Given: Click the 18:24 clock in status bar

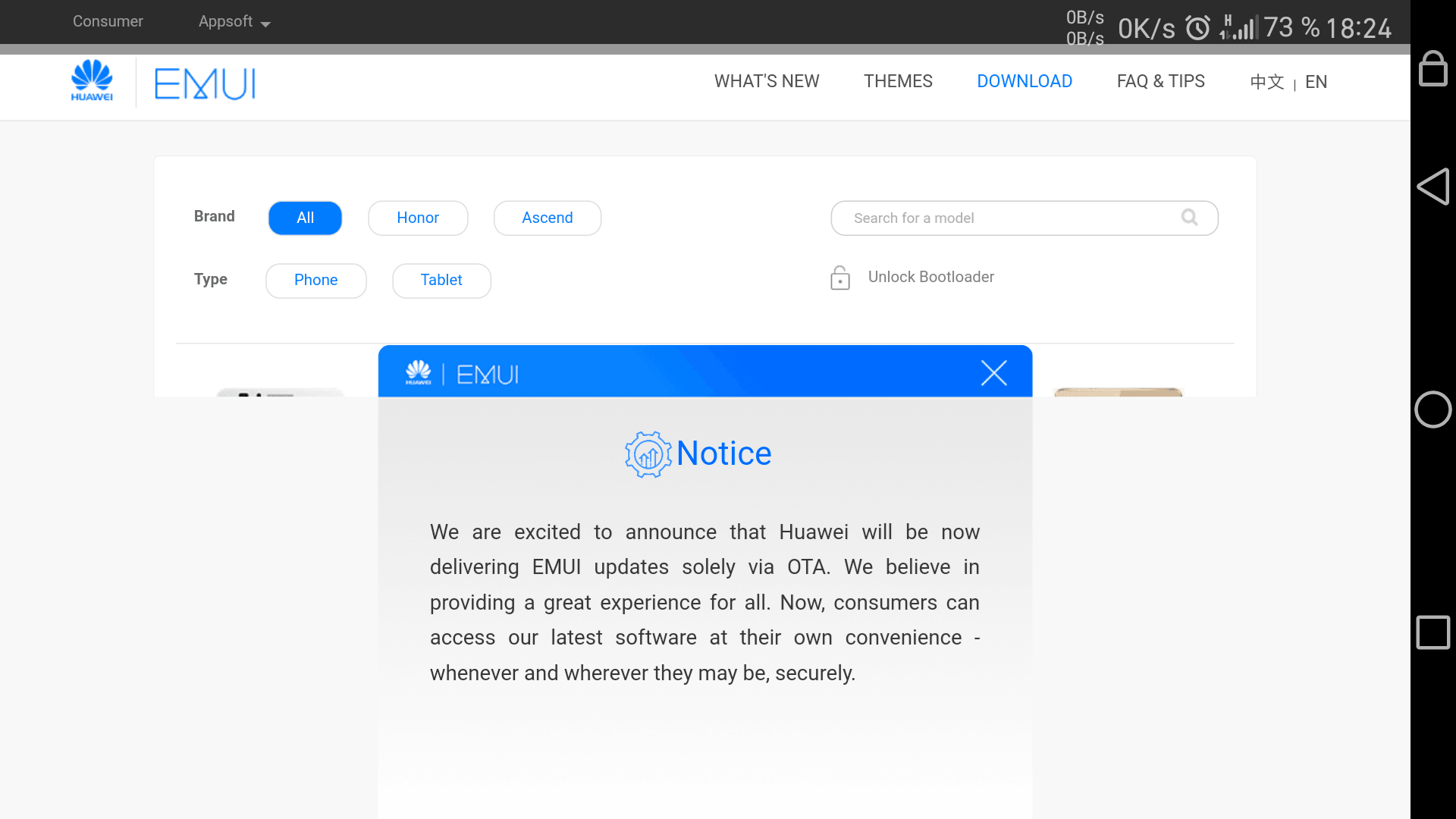Looking at the screenshot, I should coord(1358,29).
